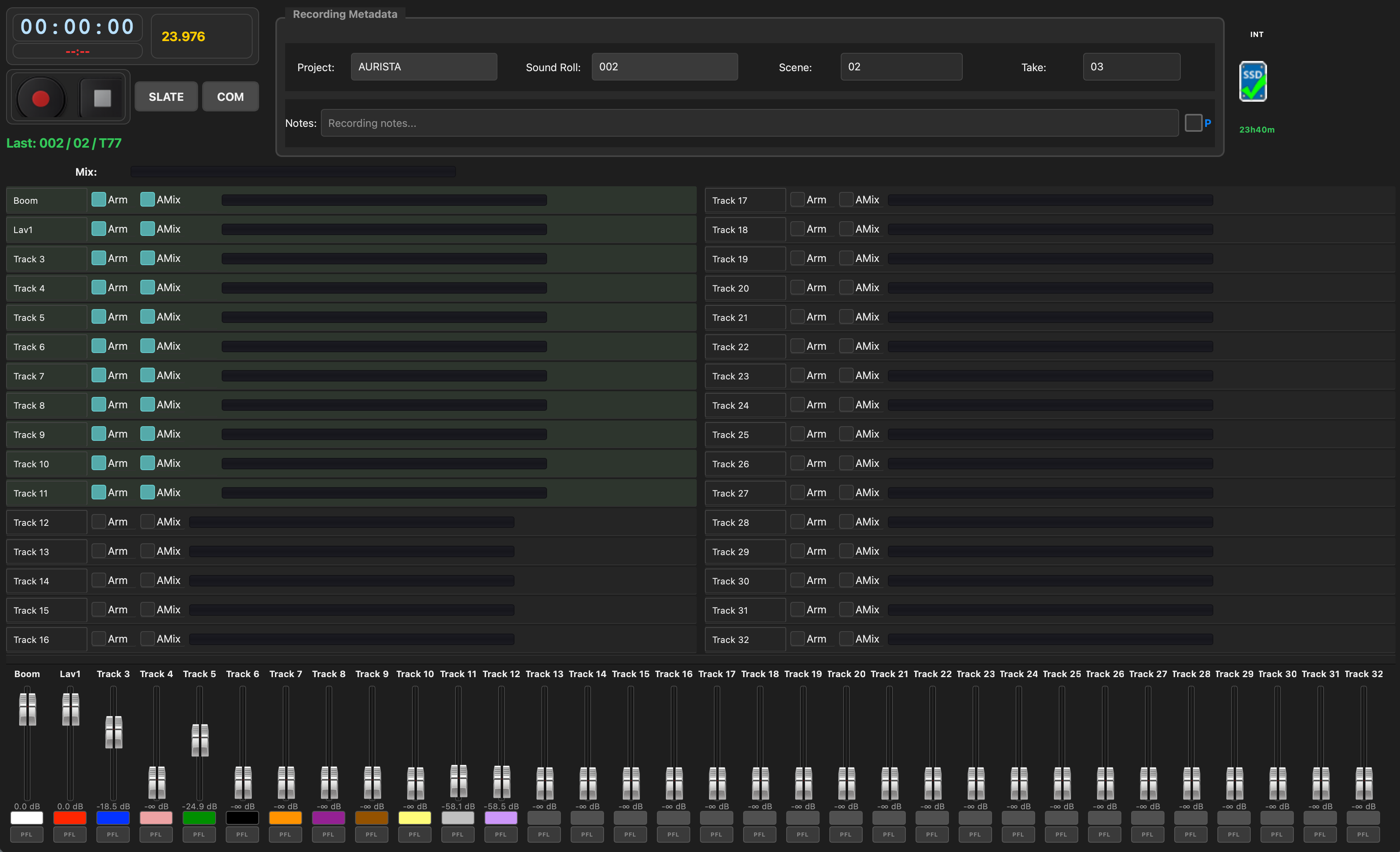Arm Track 12 for recording

click(x=99, y=521)
